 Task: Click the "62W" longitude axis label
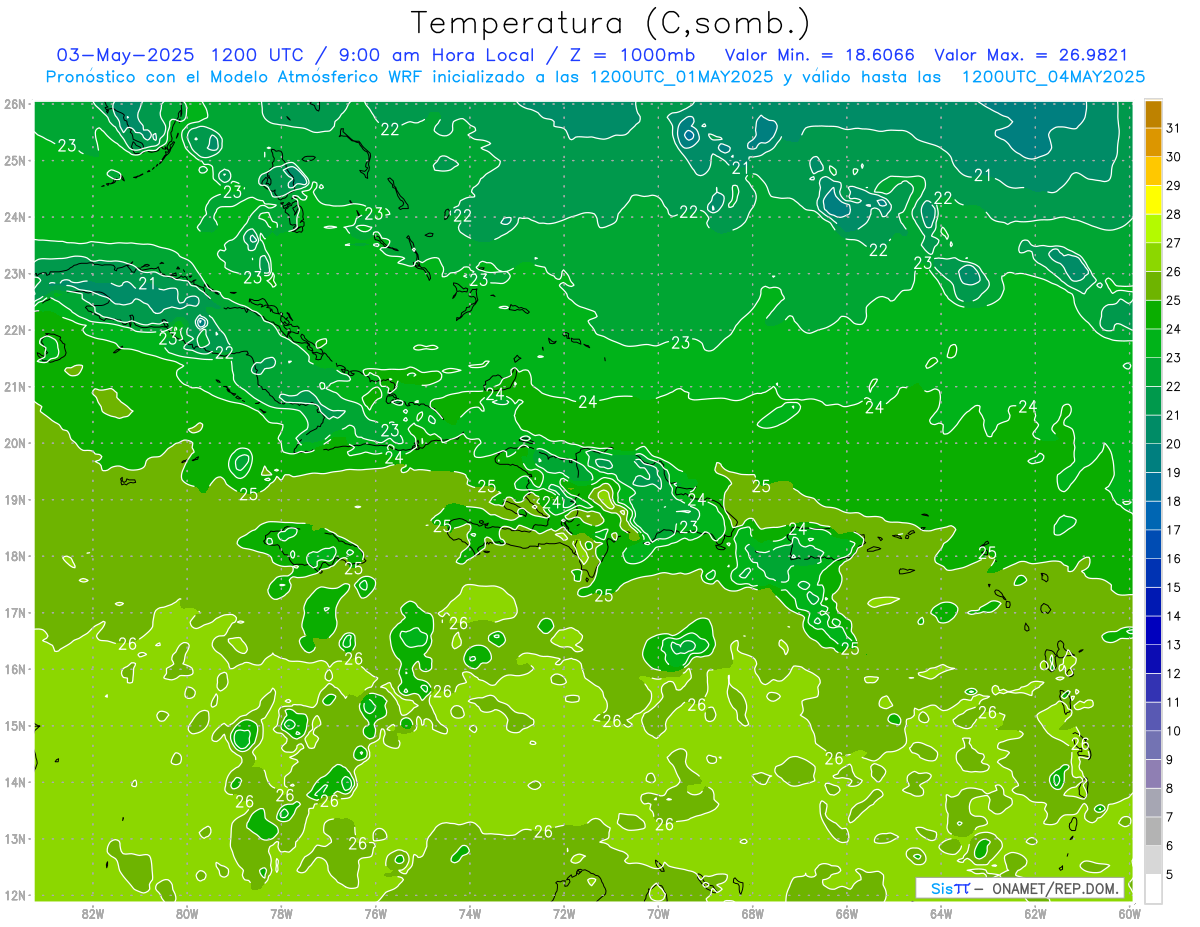1035,913
